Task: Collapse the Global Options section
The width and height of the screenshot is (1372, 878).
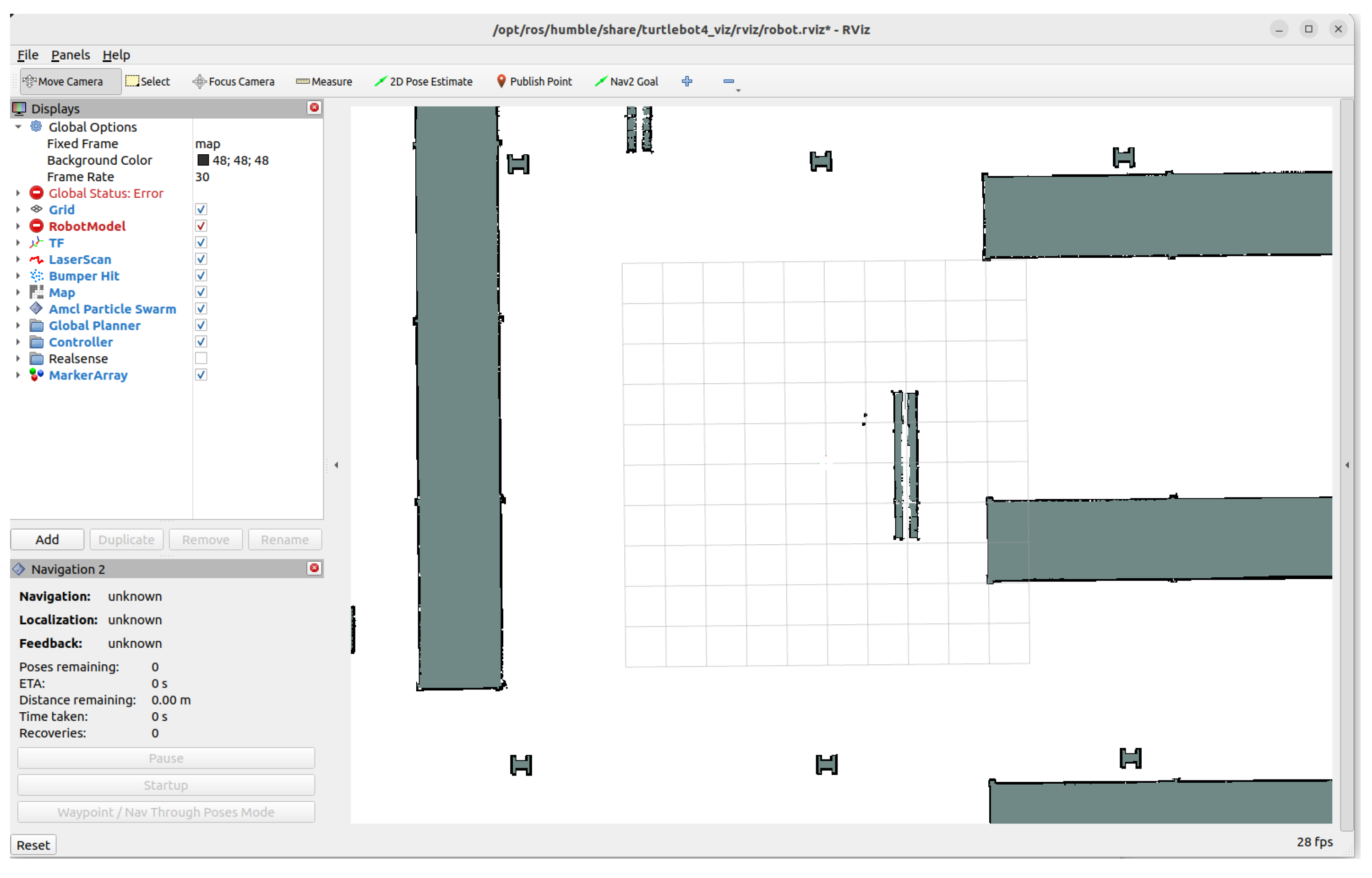Action: (x=18, y=127)
